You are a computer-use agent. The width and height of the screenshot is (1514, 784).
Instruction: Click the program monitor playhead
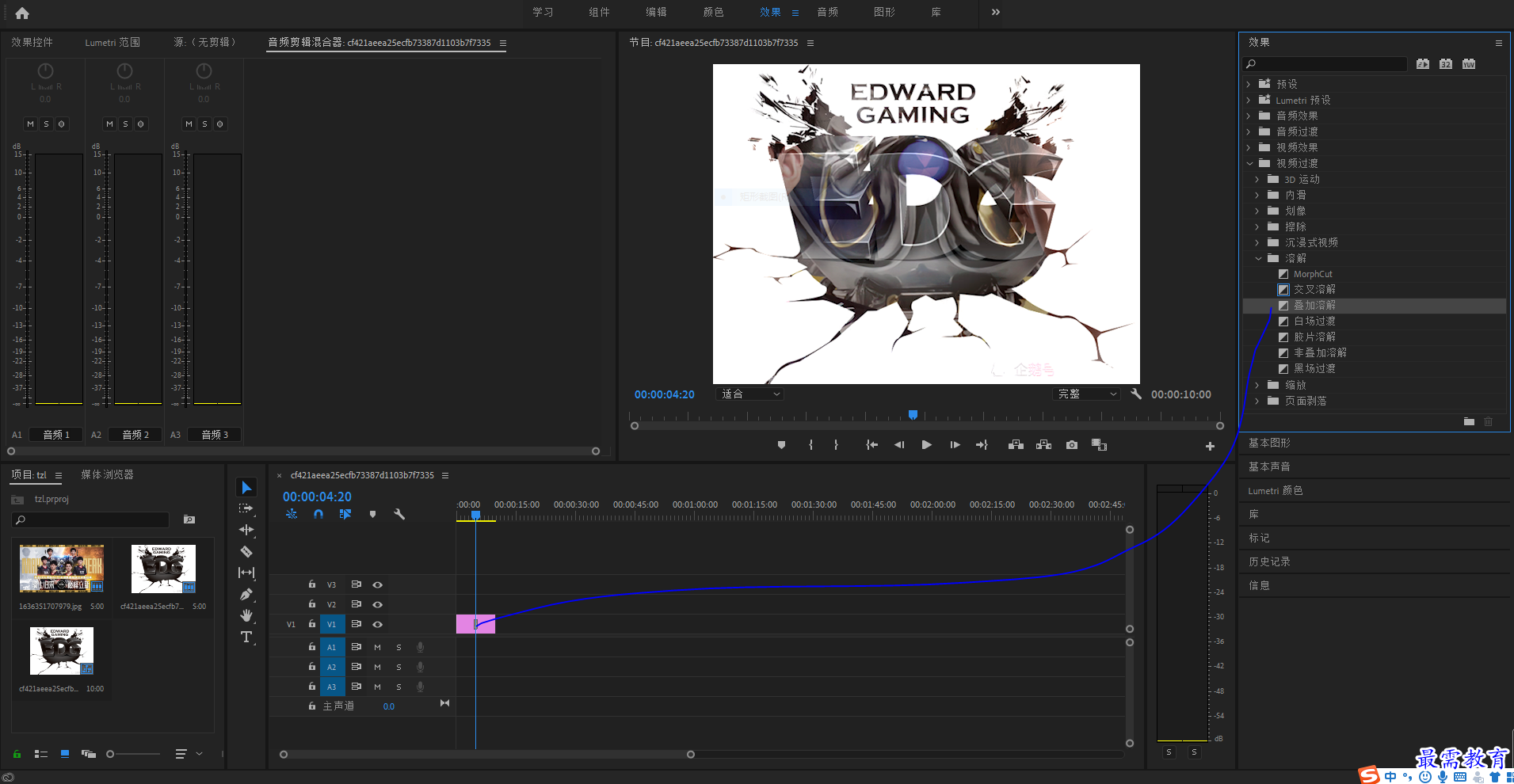(913, 415)
